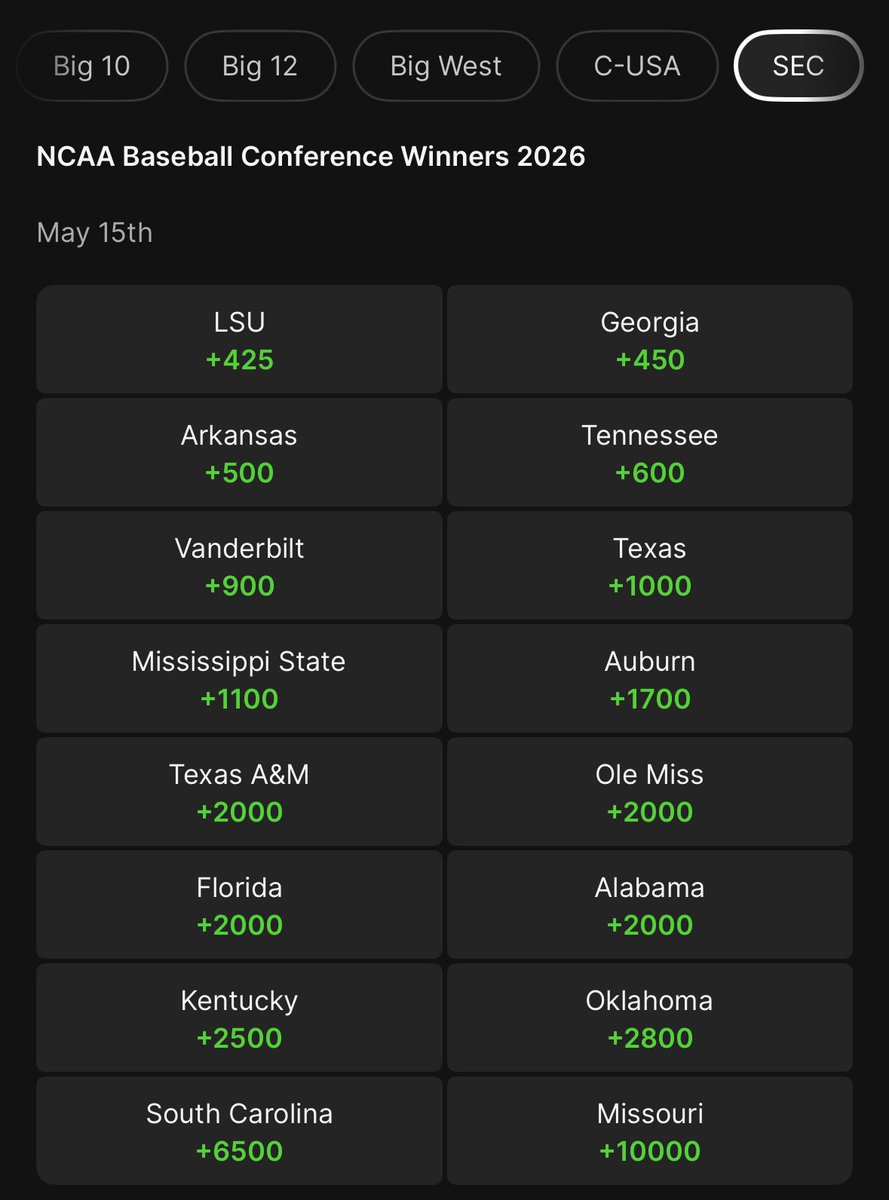889x1200 pixels.
Task: Select Oklahoma +2800 odds
Action: pos(650,1018)
